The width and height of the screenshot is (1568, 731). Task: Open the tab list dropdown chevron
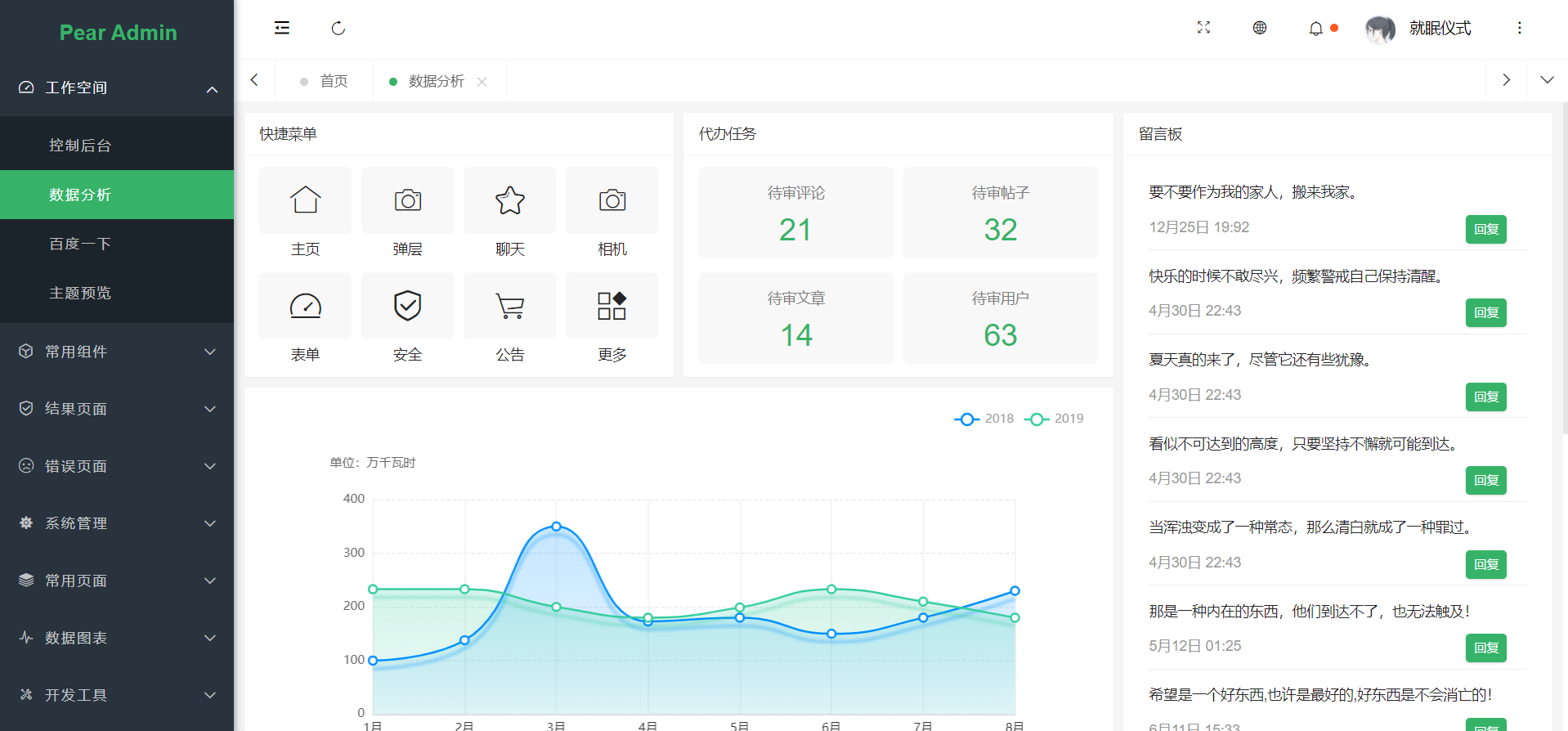pyautogui.click(x=1547, y=80)
